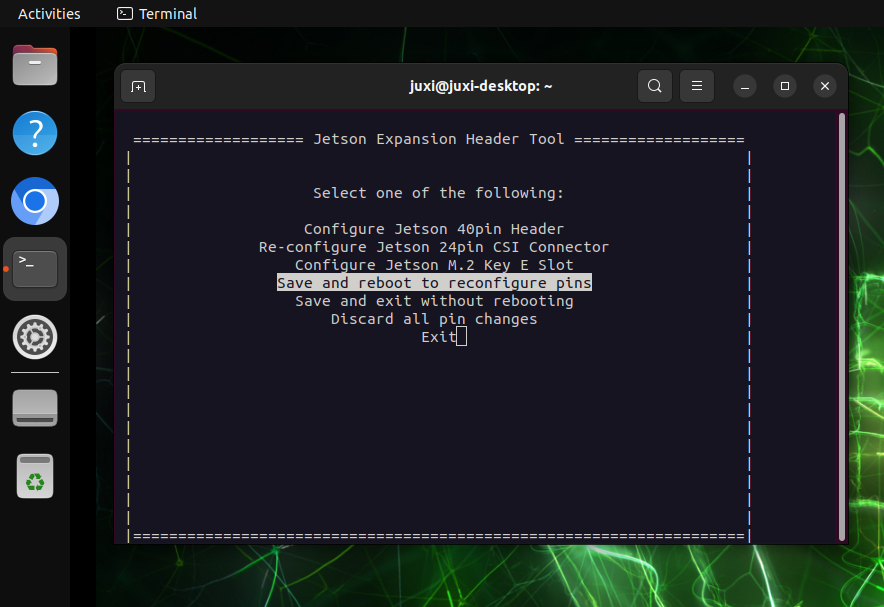
Task: Open the Activities overview
Action: click(x=49, y=14)
